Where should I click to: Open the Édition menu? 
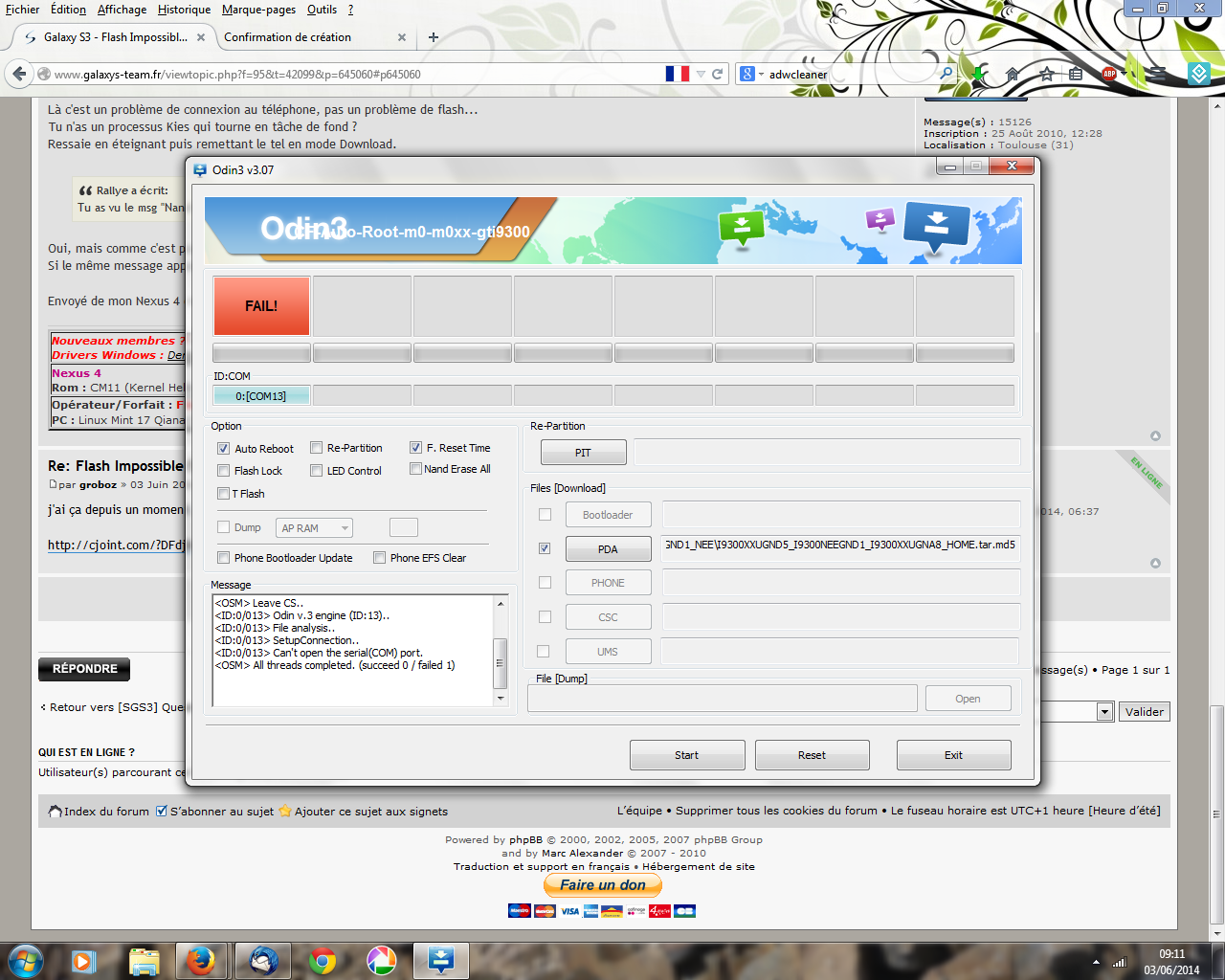tap(68, 10)
